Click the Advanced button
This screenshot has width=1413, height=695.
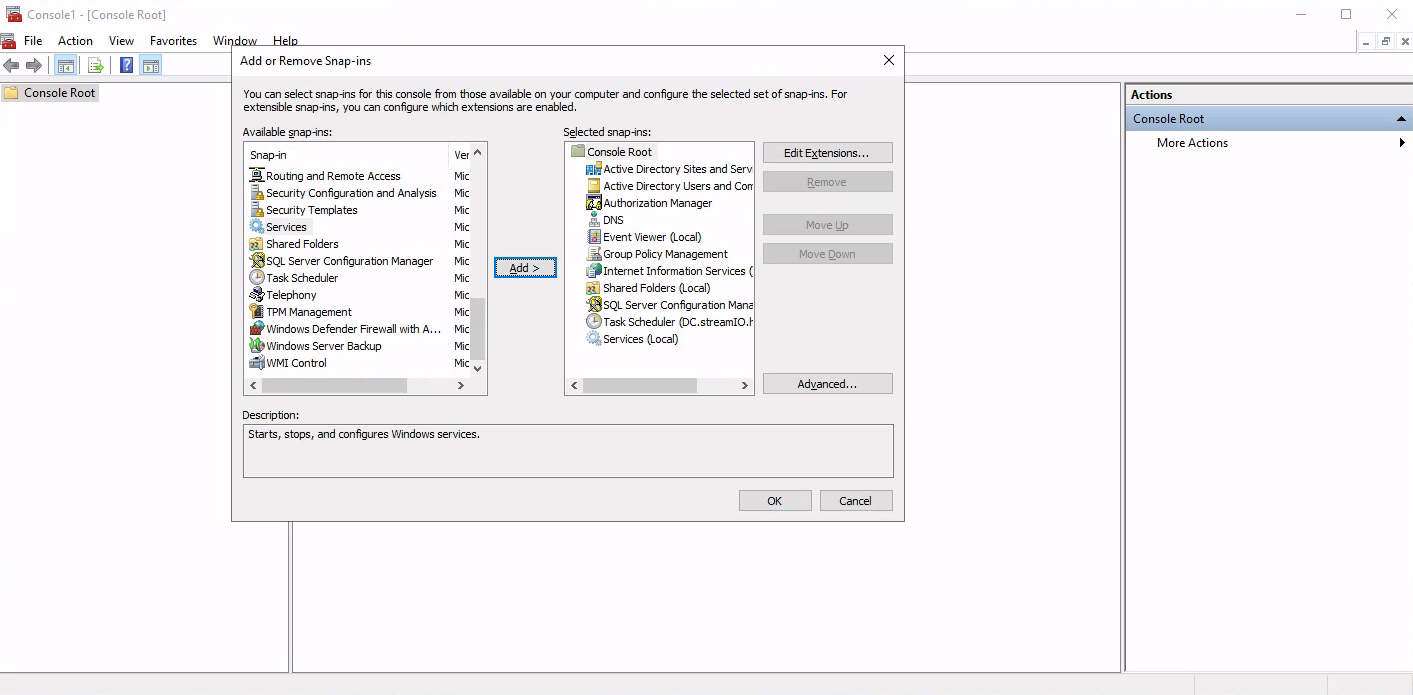point(827,384)
